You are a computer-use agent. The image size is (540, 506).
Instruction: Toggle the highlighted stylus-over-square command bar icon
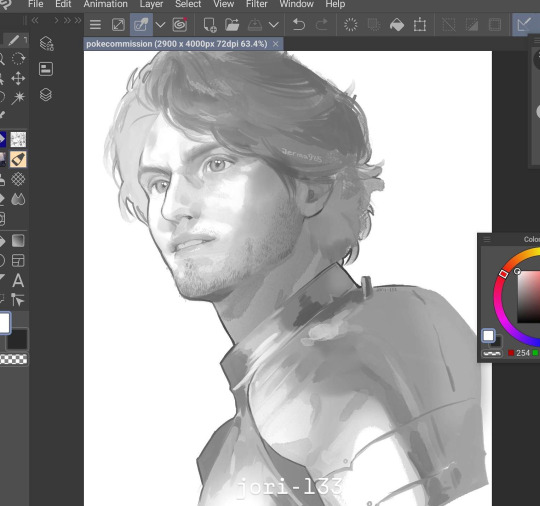tap(141, 25)
